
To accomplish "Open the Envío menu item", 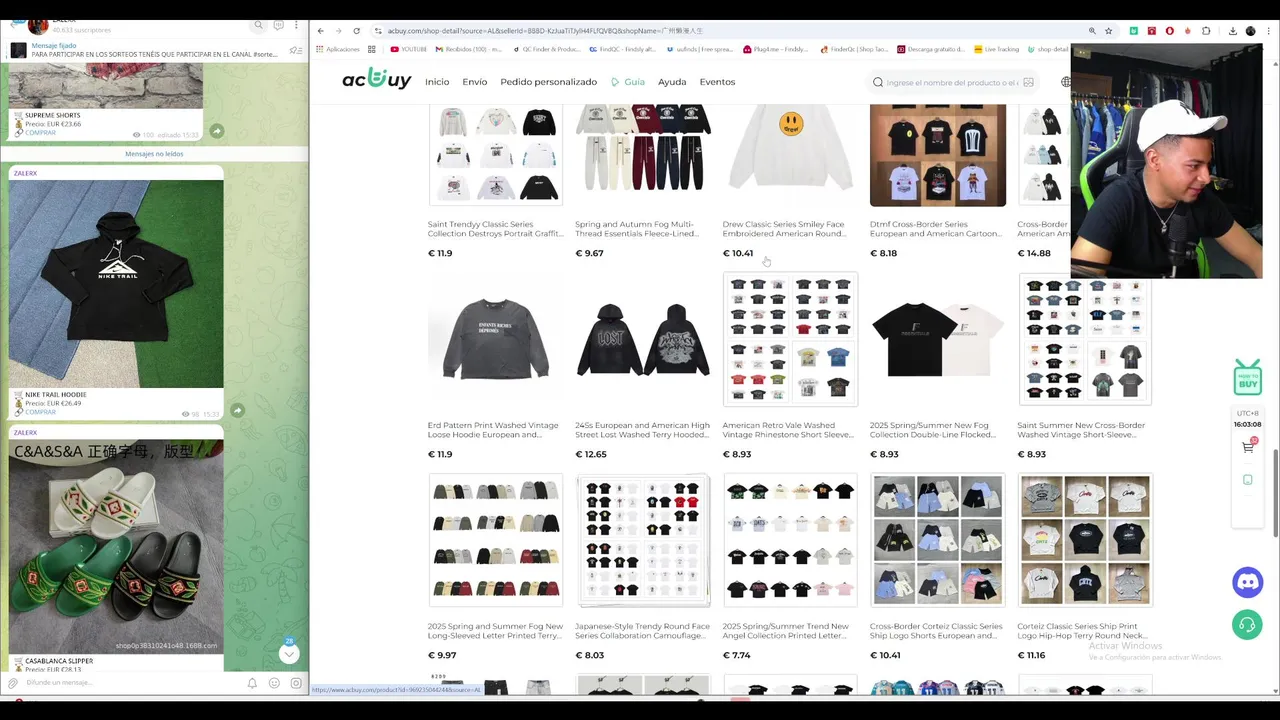I will (475, 82).
